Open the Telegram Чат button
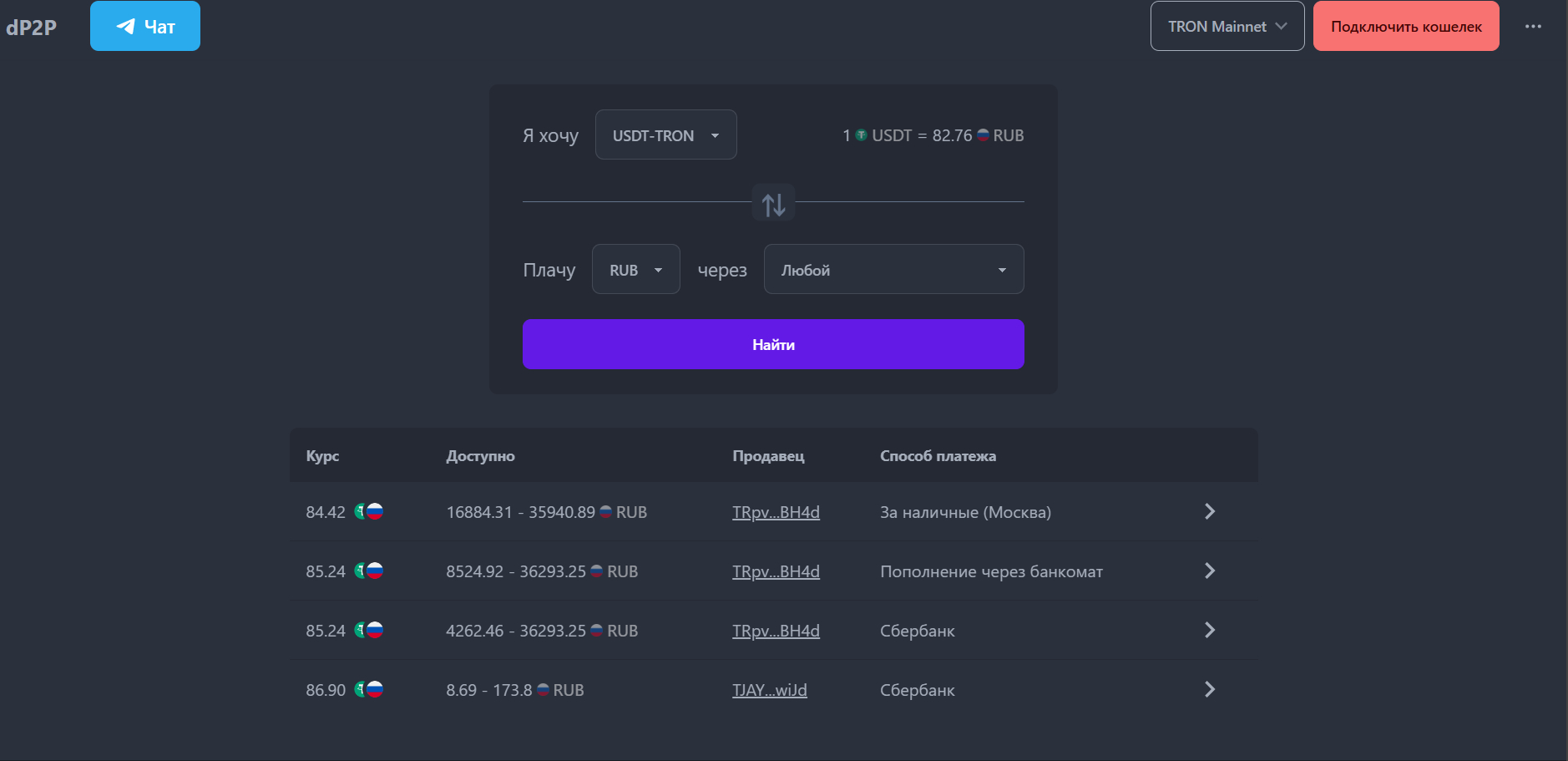This screenshot has width=1568, height=761. point(145,26)
